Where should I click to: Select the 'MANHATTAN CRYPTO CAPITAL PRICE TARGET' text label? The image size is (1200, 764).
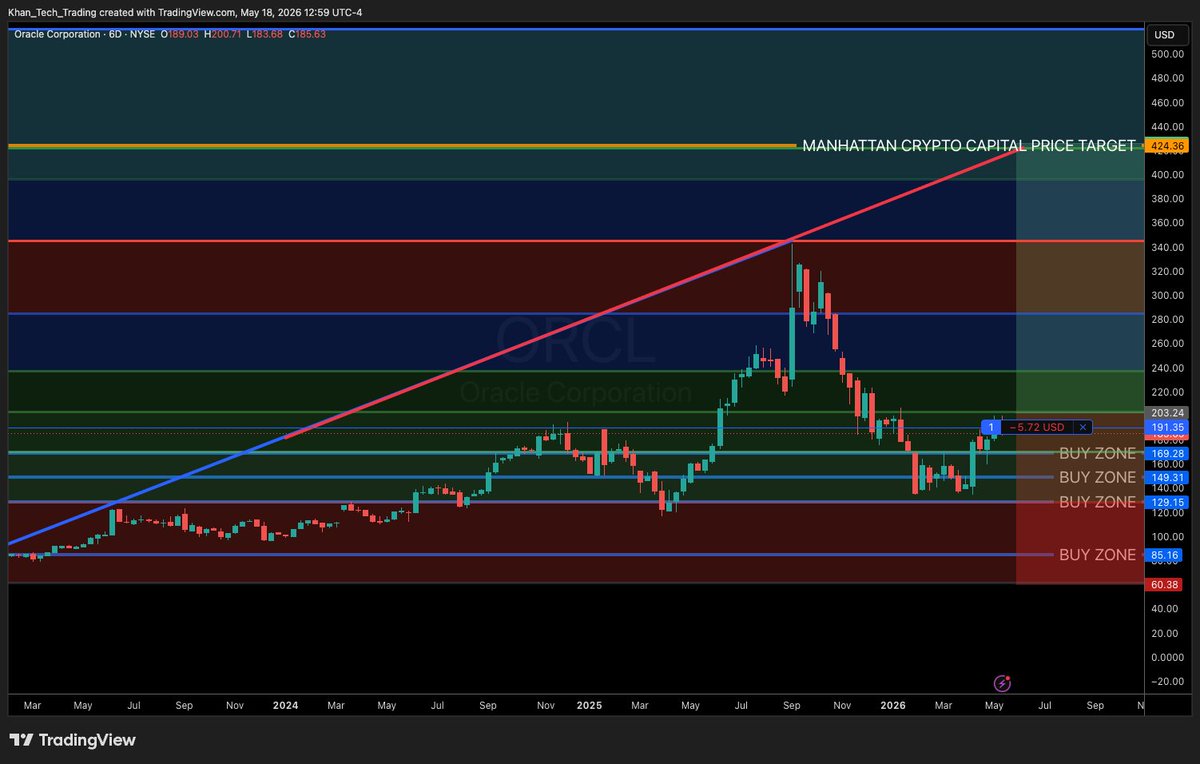pyautogui.click(x=969, y=146)
